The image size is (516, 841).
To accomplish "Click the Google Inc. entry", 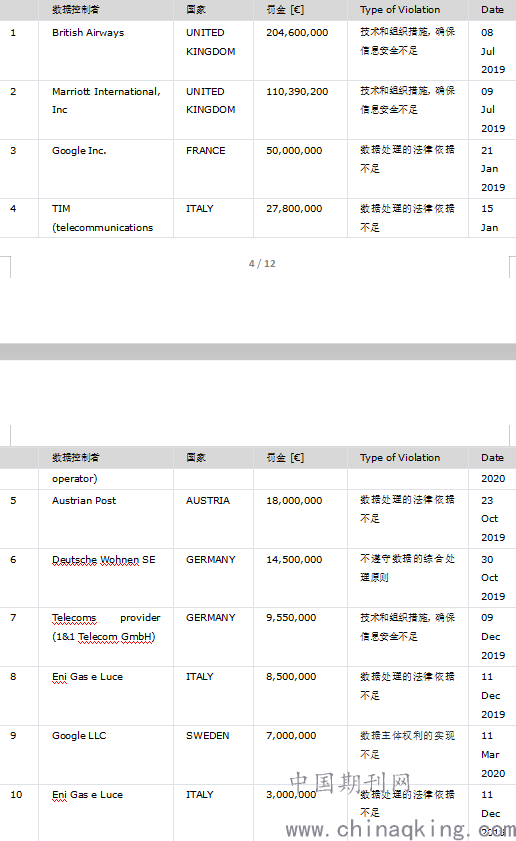I will click(x=79, y=151).
